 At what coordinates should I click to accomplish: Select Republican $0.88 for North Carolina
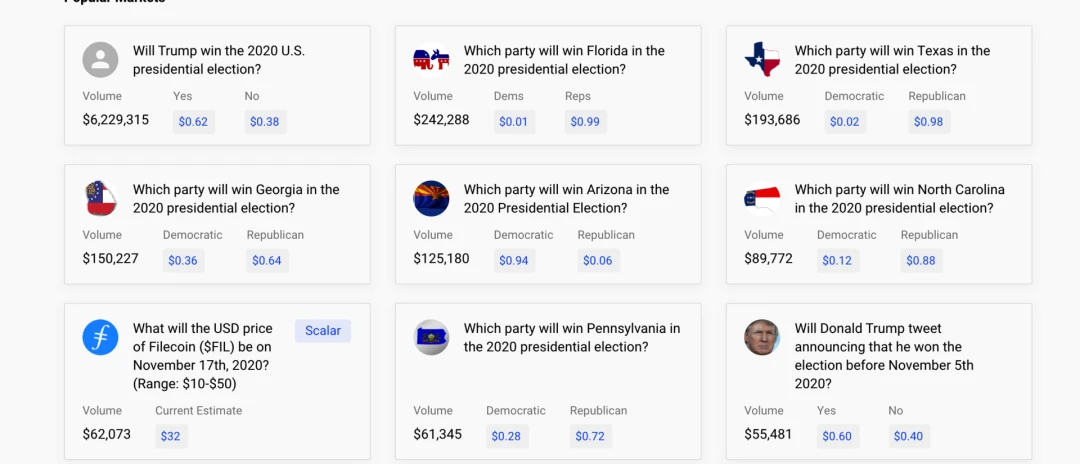922,260
